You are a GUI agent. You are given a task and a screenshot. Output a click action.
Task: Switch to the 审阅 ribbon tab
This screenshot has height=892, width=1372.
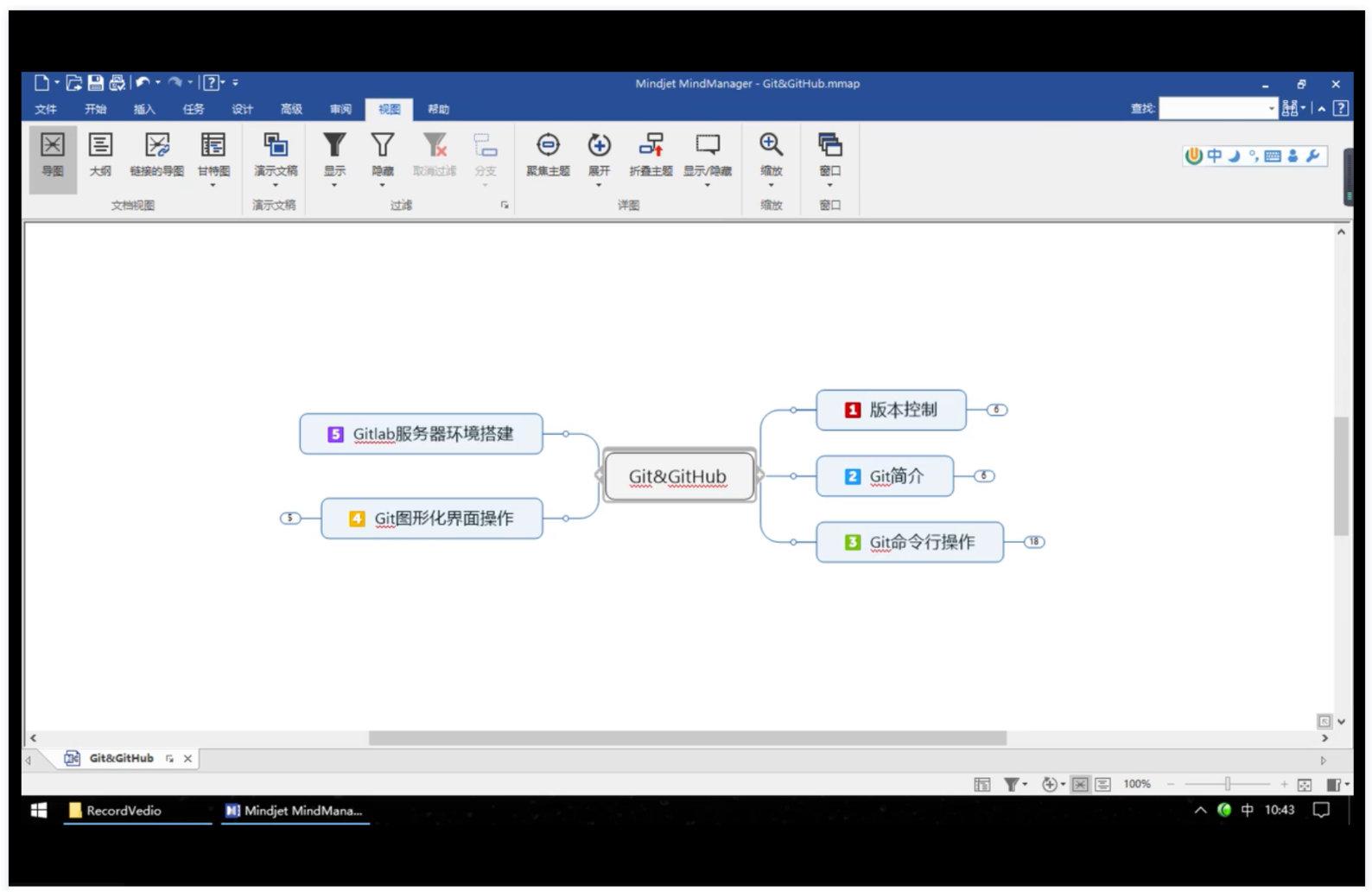340,109
